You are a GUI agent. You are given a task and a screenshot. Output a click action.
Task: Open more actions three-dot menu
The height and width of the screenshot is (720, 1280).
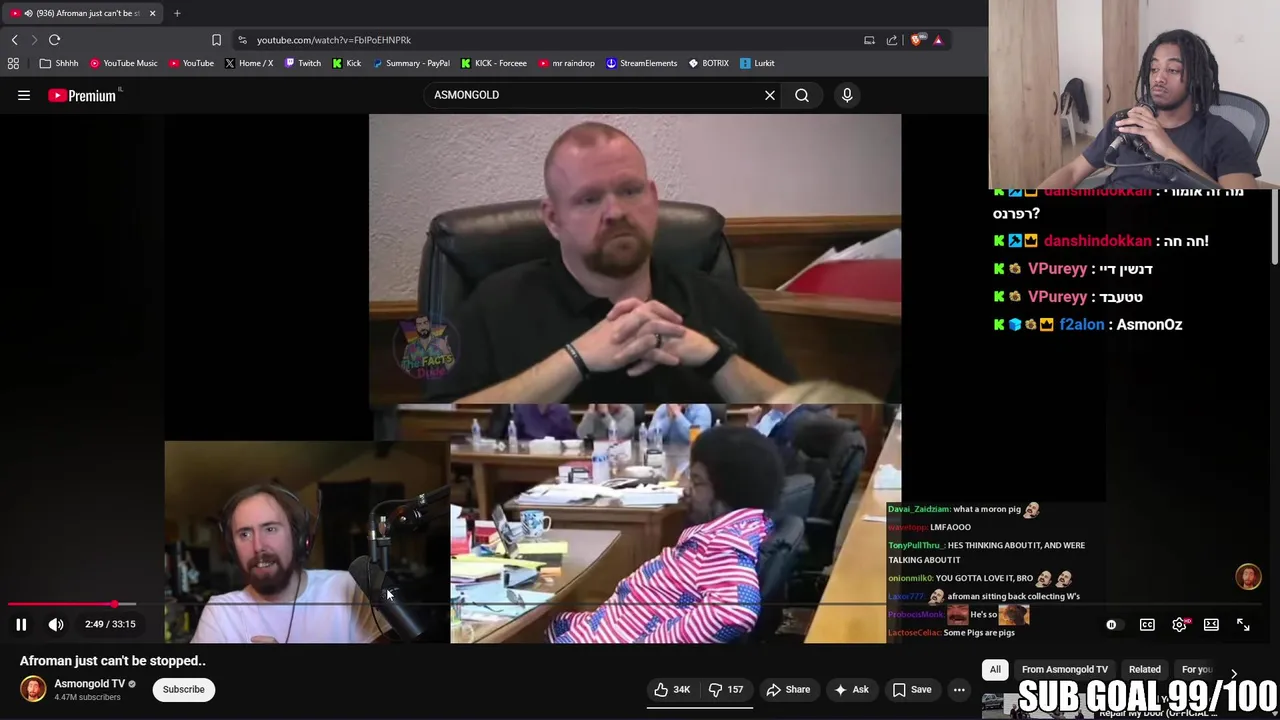point(959,689)
